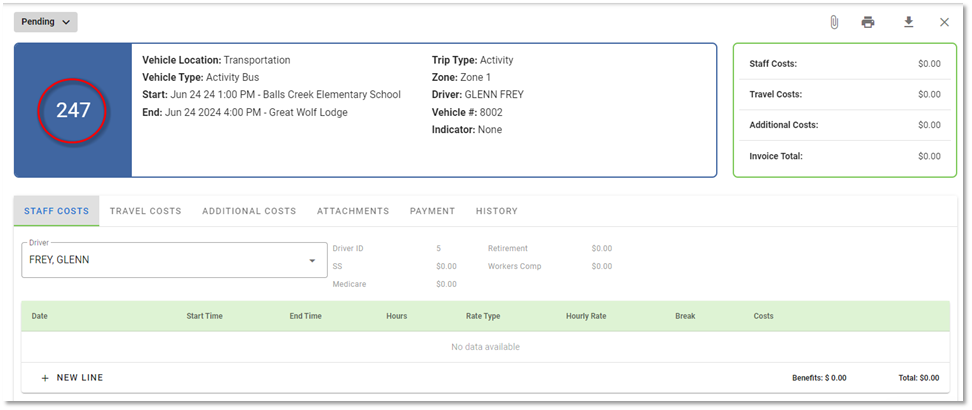Open the Pending status dropdown

(x=46, y=22)
